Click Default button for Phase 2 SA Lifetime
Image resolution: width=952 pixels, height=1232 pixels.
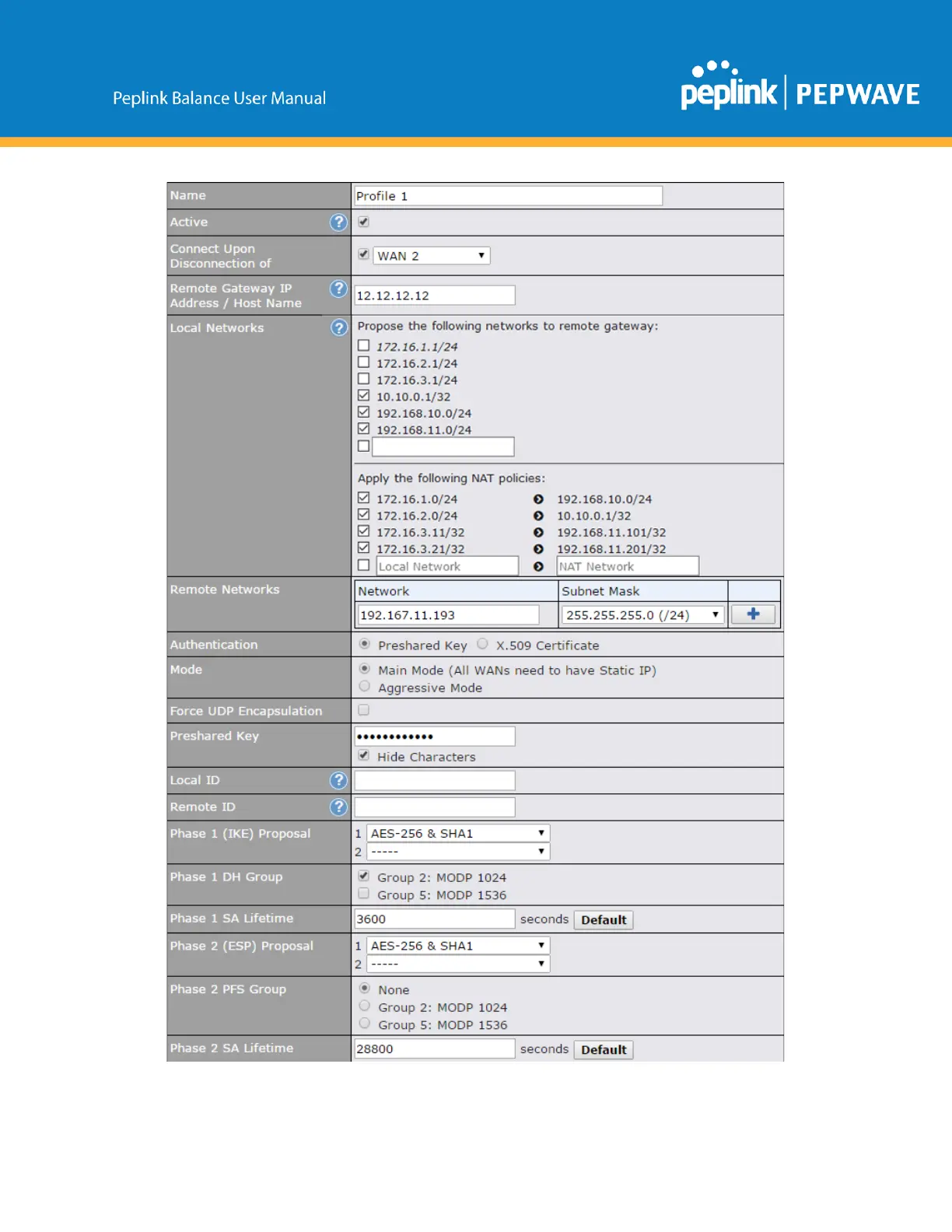point(604,1050)
